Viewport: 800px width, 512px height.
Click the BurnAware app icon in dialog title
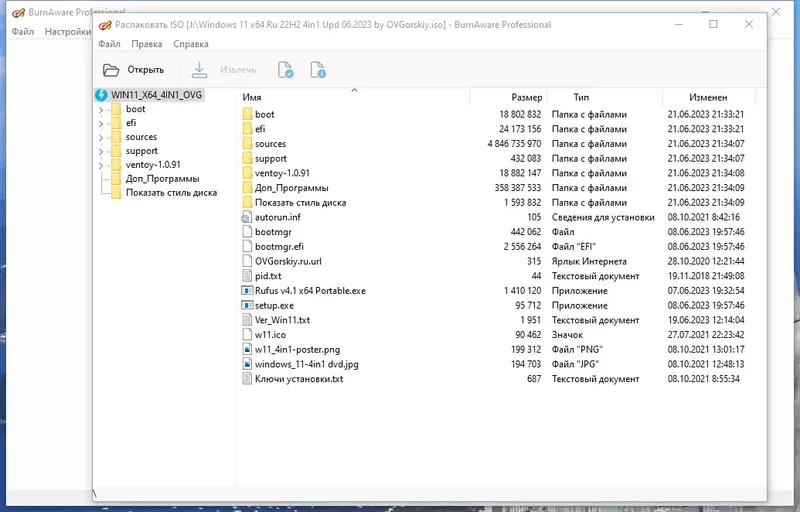[x=105, y=25]
